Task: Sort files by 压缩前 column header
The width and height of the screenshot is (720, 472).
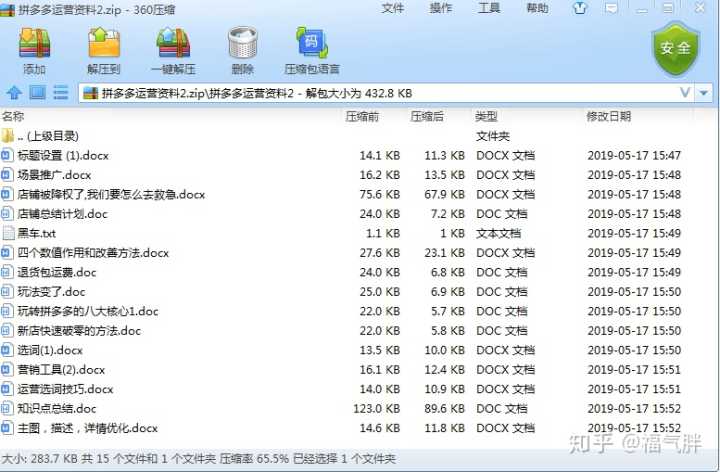Action: point(362,116)
